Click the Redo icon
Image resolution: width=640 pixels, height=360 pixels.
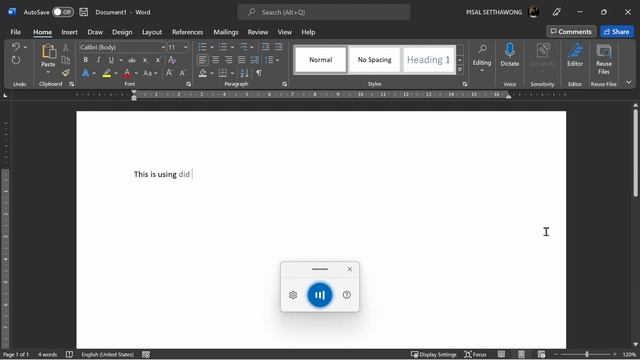[16, 60]
